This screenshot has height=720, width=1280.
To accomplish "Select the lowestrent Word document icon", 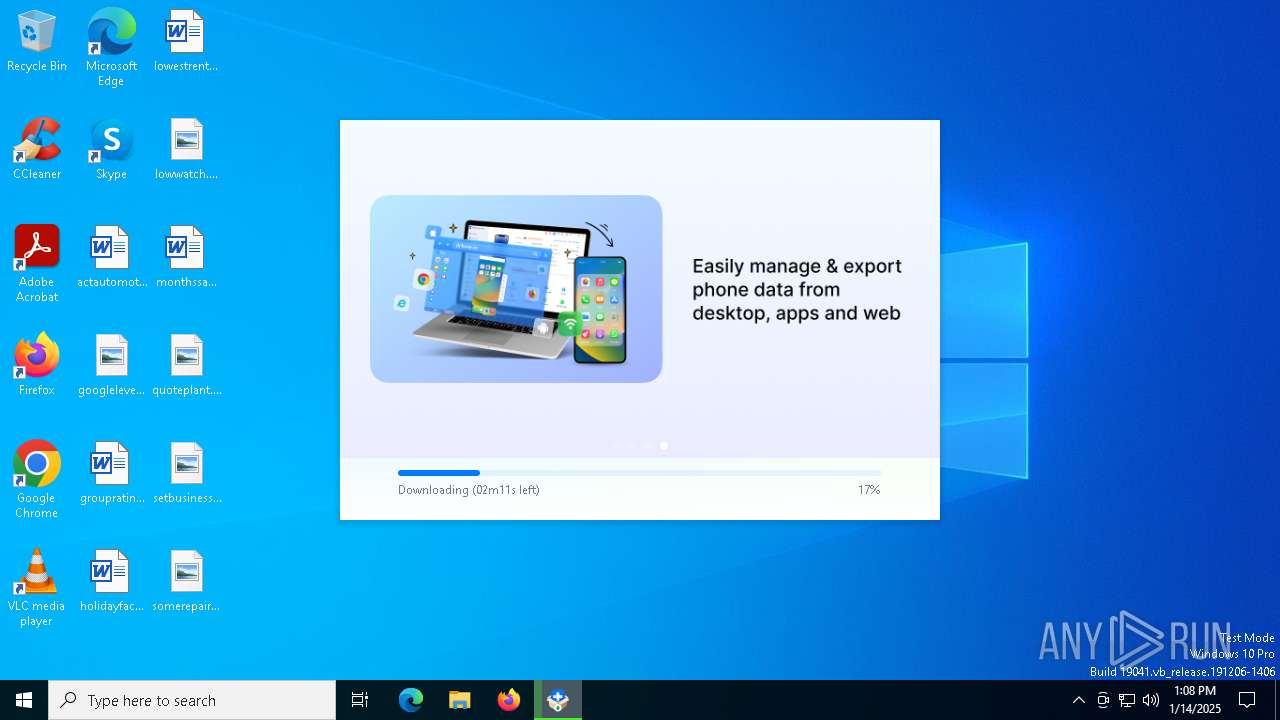I will (x=186, y=41).
